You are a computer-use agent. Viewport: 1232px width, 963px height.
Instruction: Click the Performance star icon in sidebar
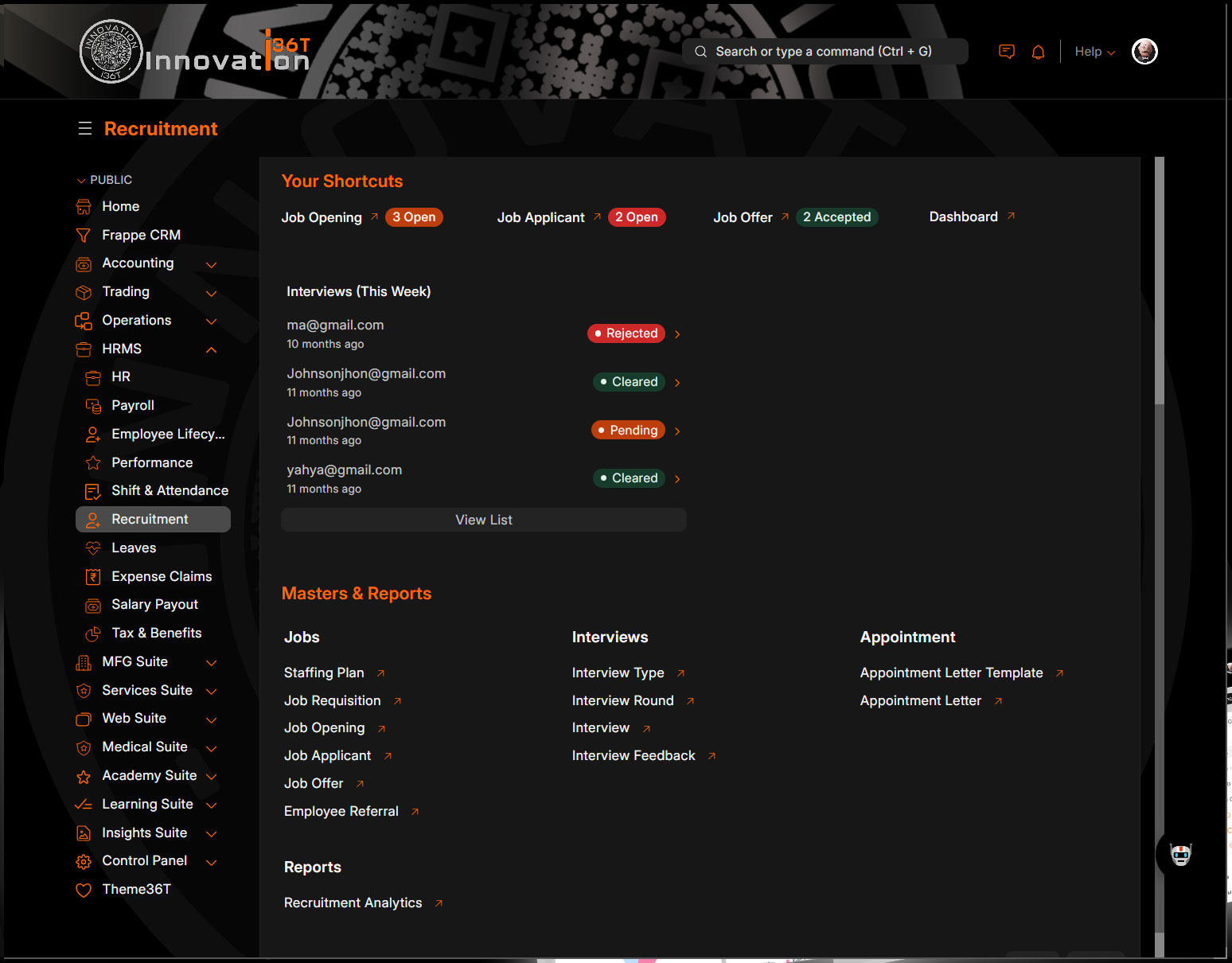click(93, 463)
